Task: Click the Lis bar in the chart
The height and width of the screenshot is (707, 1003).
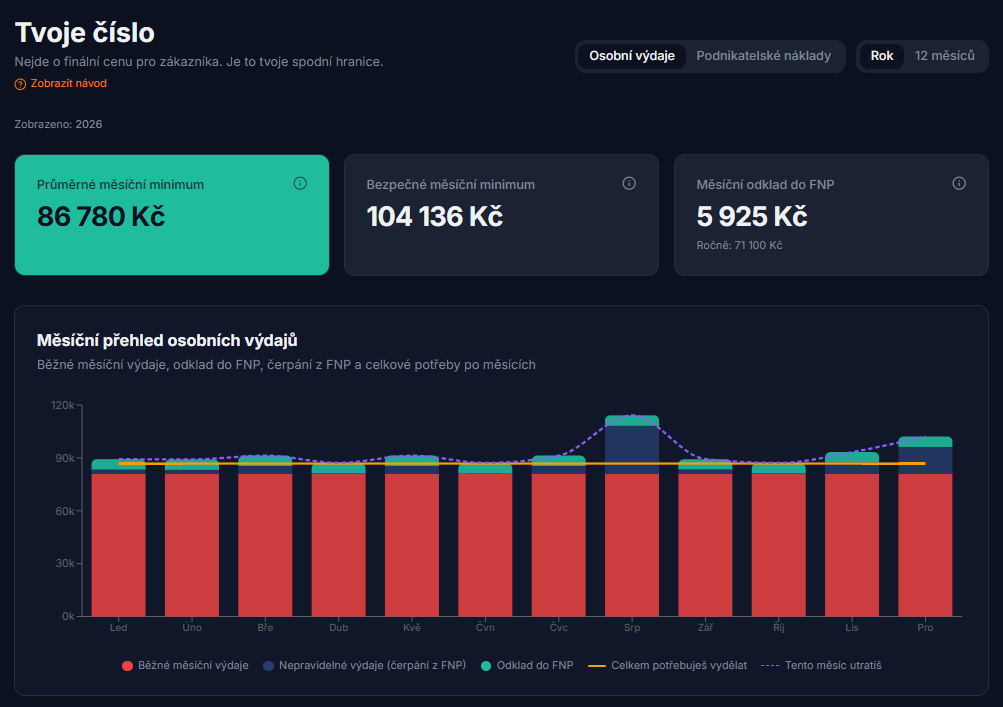Action: pyautogui.click(x=851, y=534)
